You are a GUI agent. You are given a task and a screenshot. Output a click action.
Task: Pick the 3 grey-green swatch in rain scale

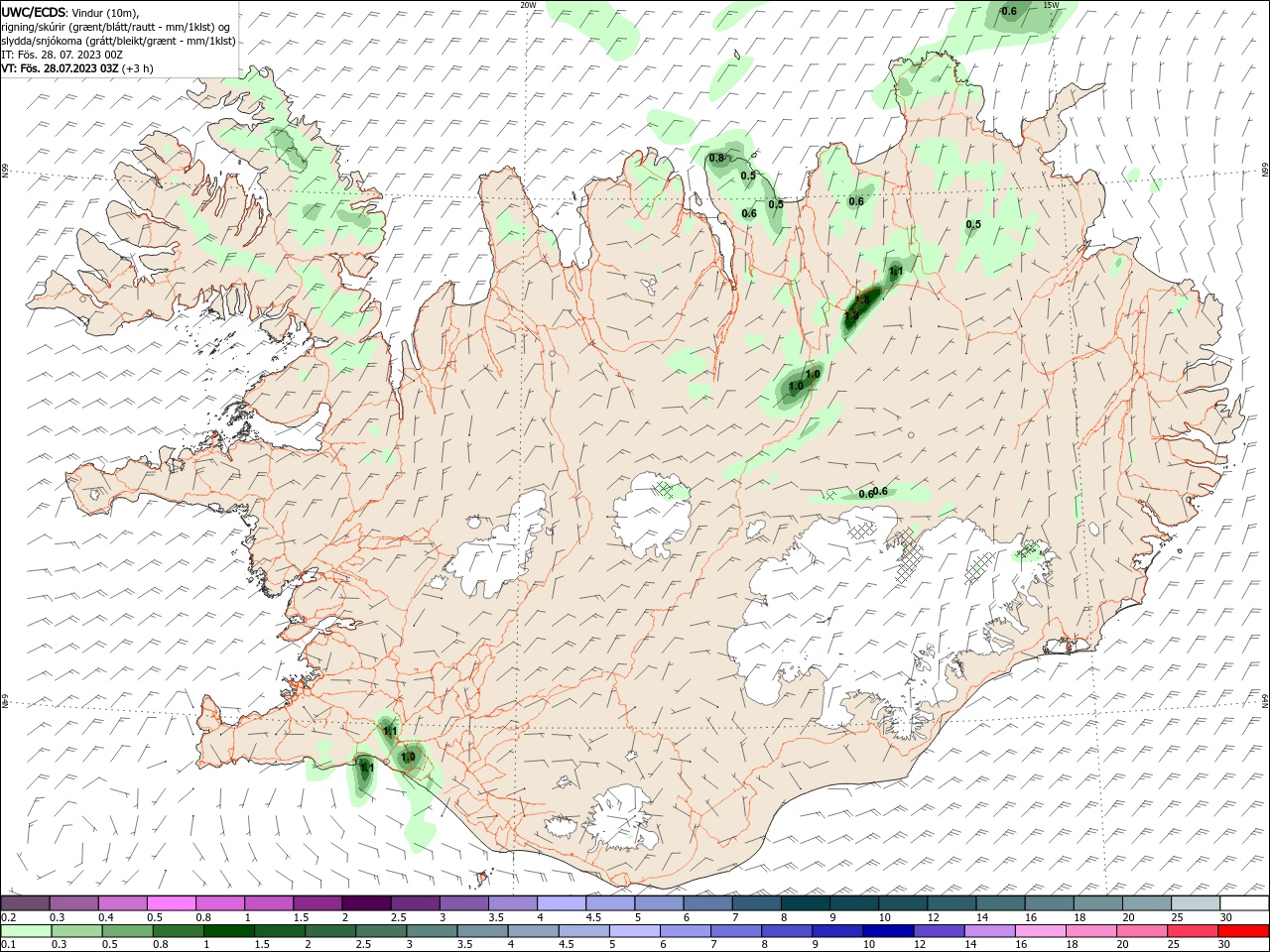tap(432, 931)
